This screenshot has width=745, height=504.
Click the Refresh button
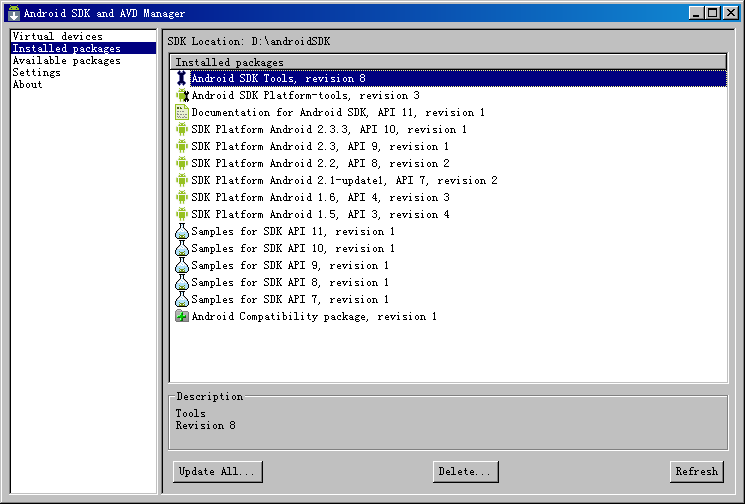point(697,472)
